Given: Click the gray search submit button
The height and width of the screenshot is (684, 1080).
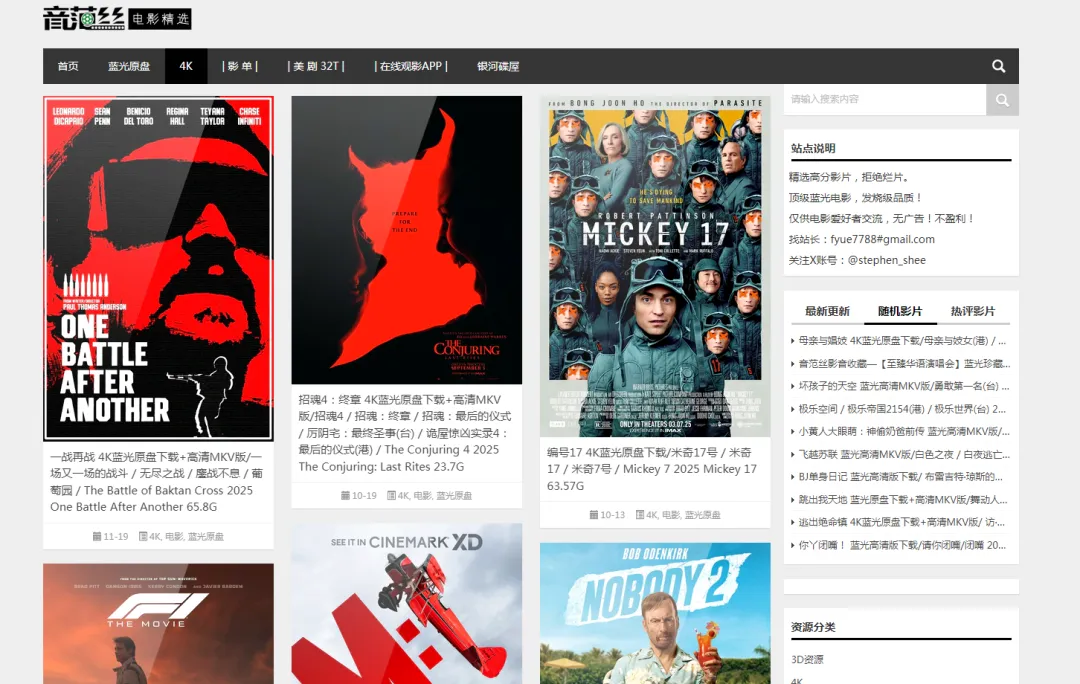Looking at the screenshot, I should click(1002, 100).
